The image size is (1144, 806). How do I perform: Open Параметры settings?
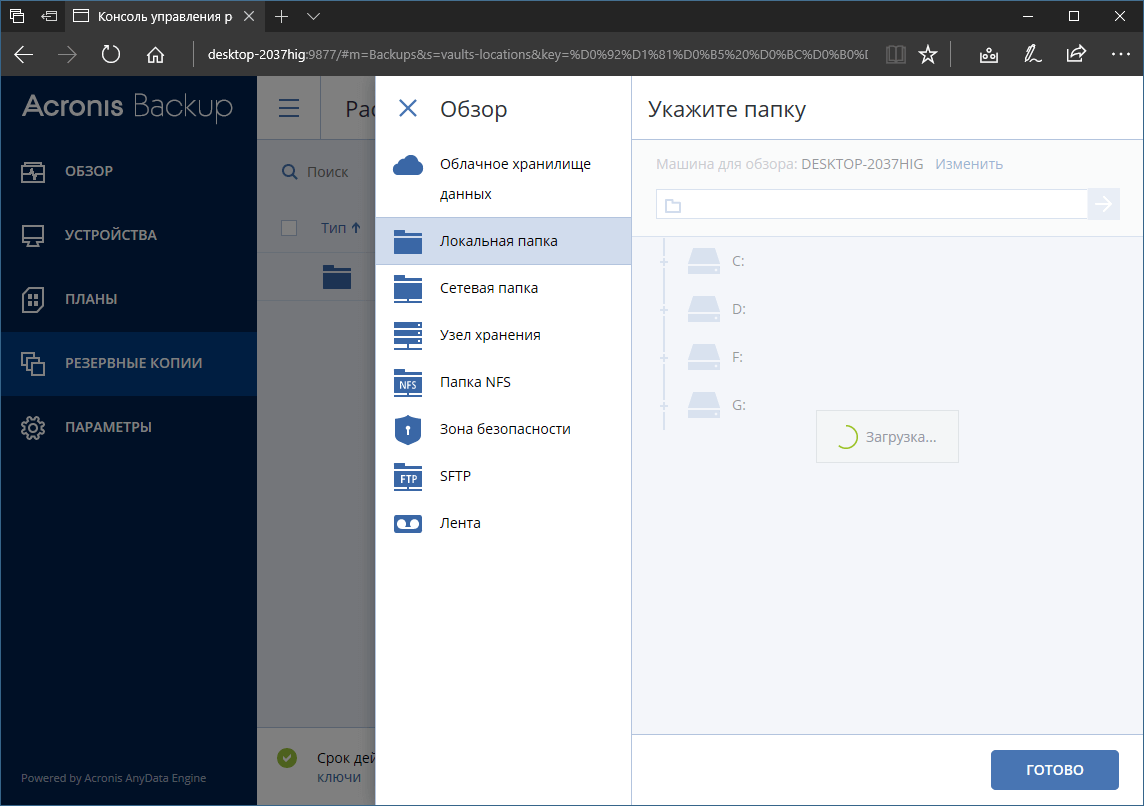coord(128,427)
